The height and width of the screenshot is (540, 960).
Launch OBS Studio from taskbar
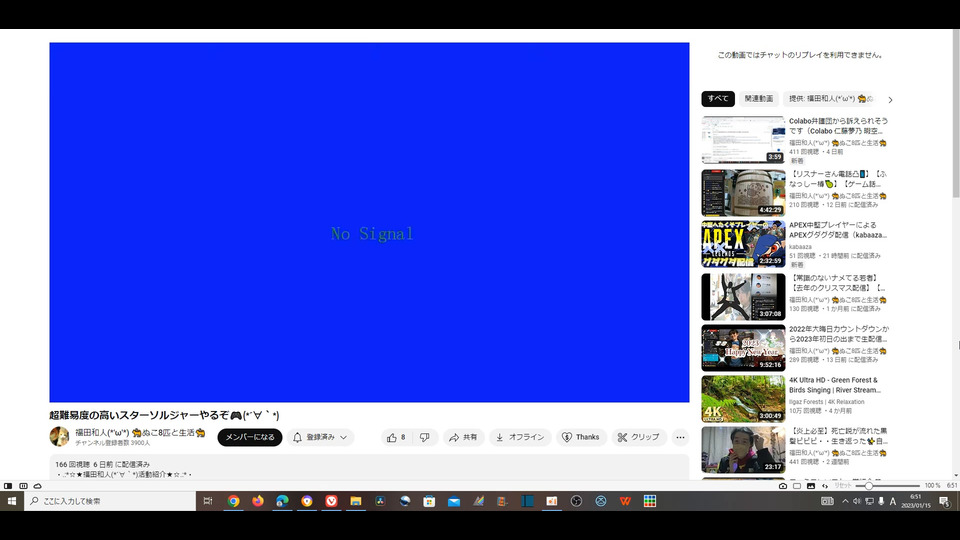point(576,501)
